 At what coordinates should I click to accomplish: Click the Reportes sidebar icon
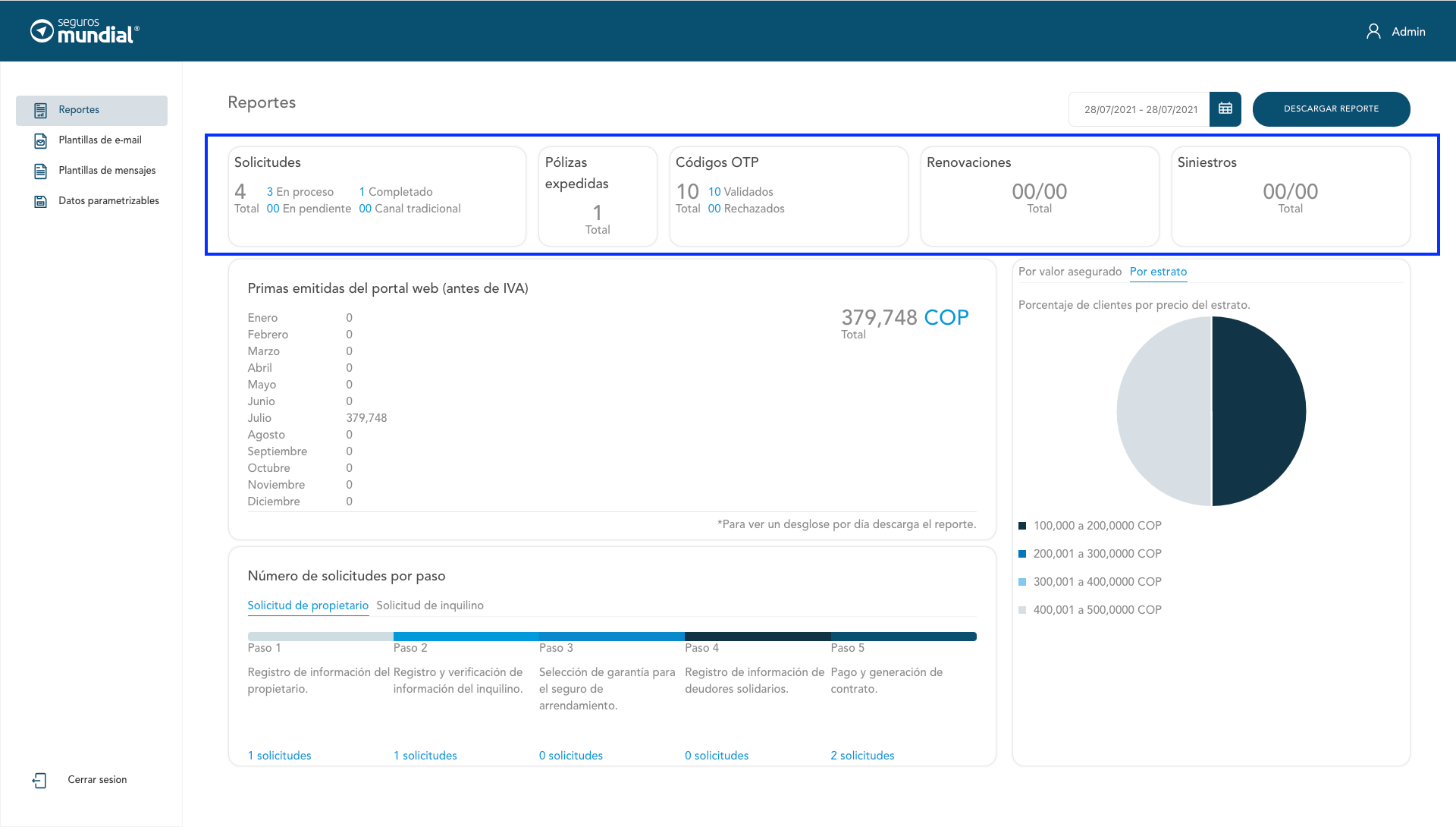click(x=41, y=111)
